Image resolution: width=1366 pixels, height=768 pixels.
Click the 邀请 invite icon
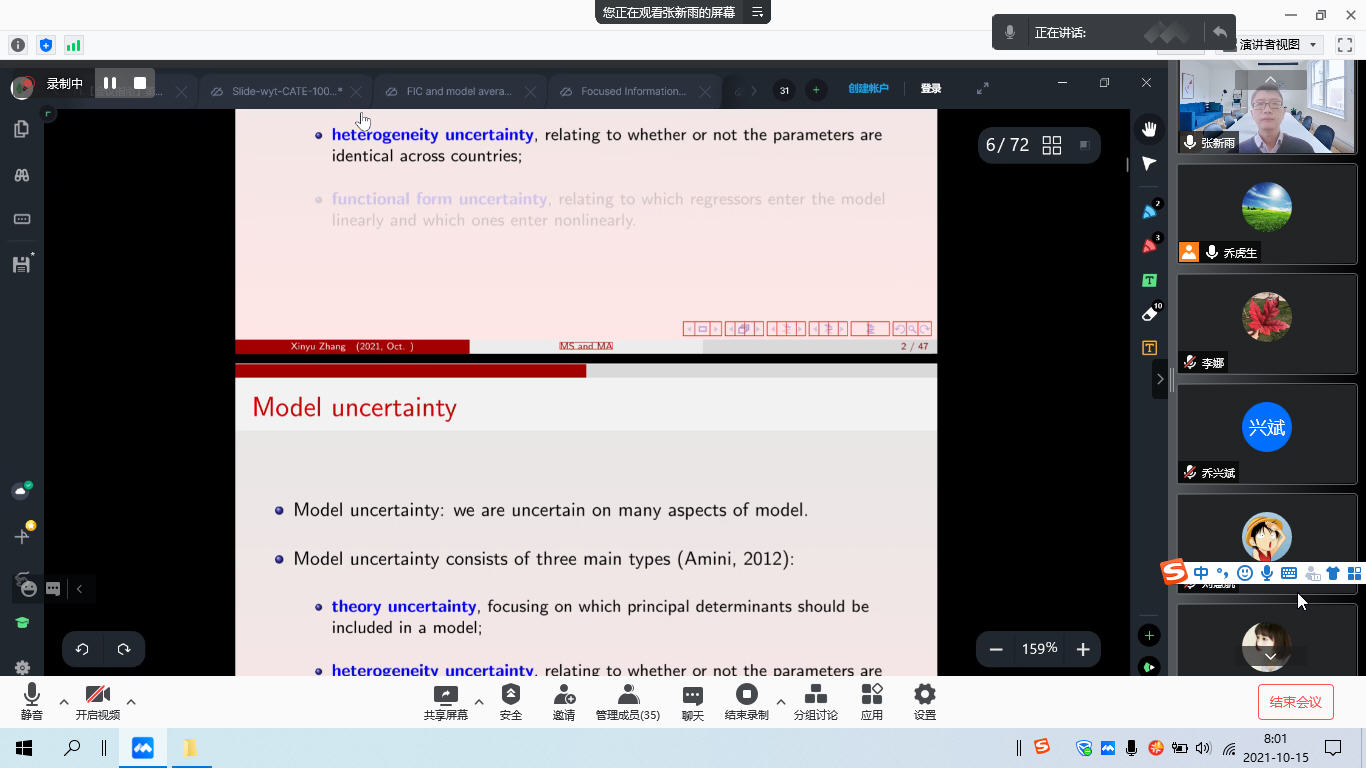click(564, 701)
